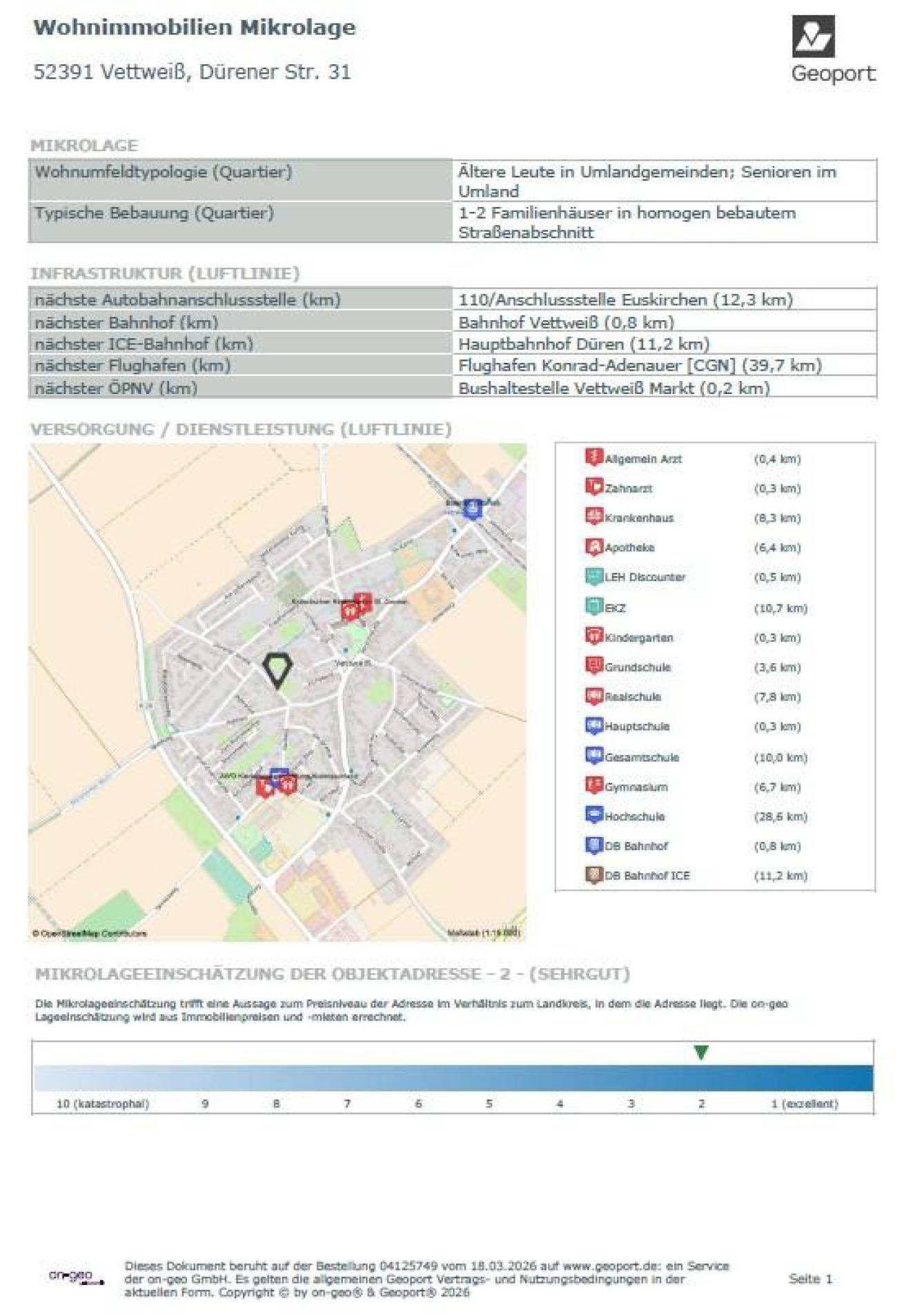924x1316 pixels.
Task: Select the Realschule legend icon
Action: point(594,696)
